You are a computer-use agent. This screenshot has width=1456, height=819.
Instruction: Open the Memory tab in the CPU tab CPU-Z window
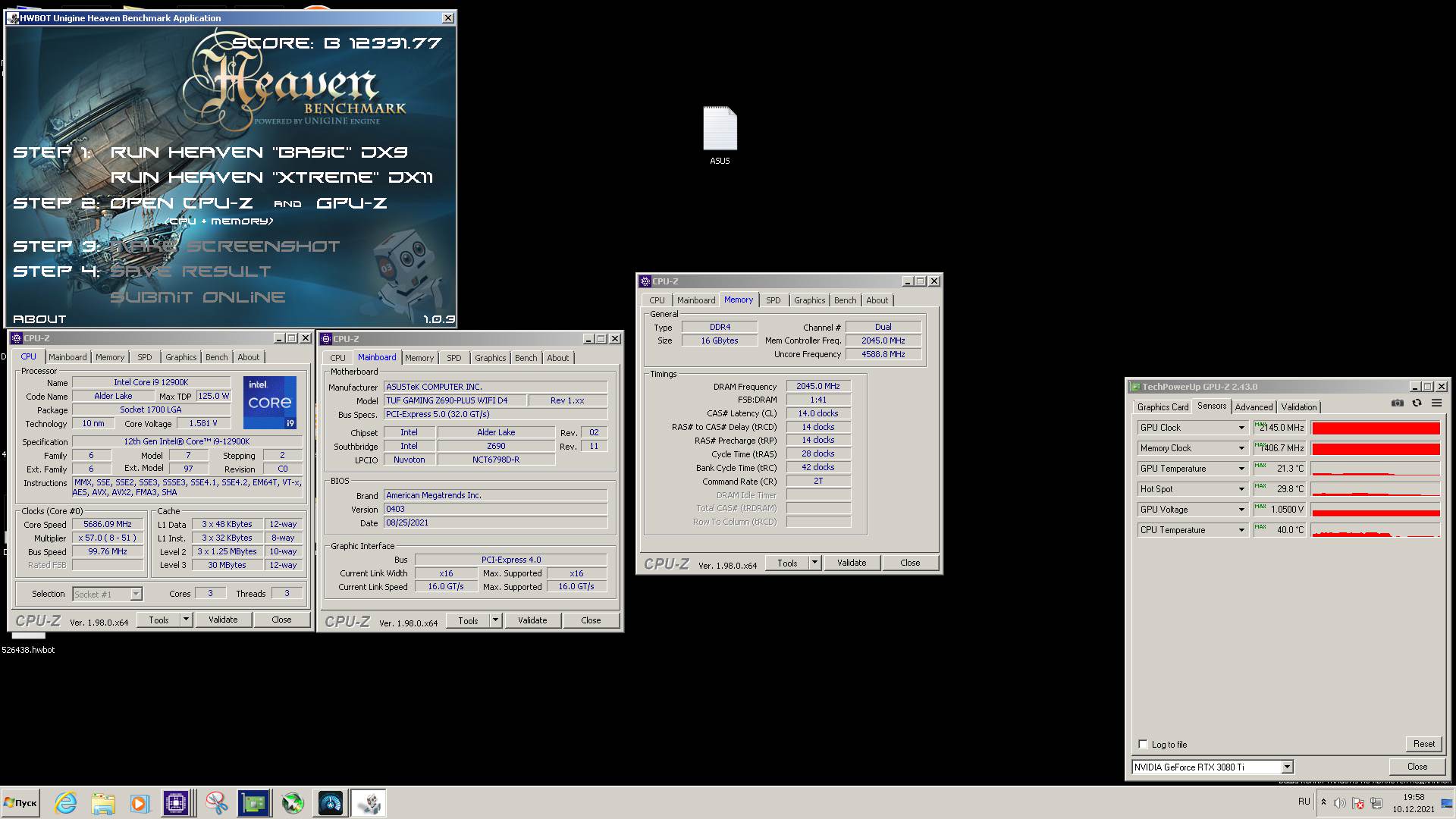click(x=109, y=357)
